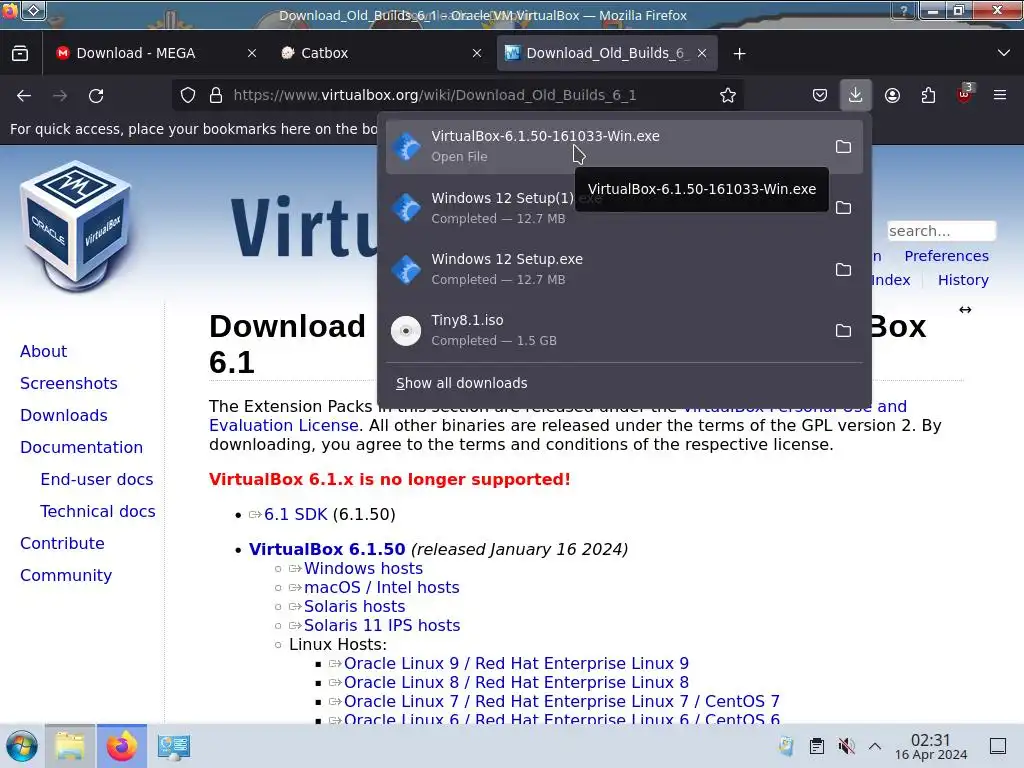Screen dimensions: 1024x768
Task: Open Preferences link
Action: pos(946,256)
